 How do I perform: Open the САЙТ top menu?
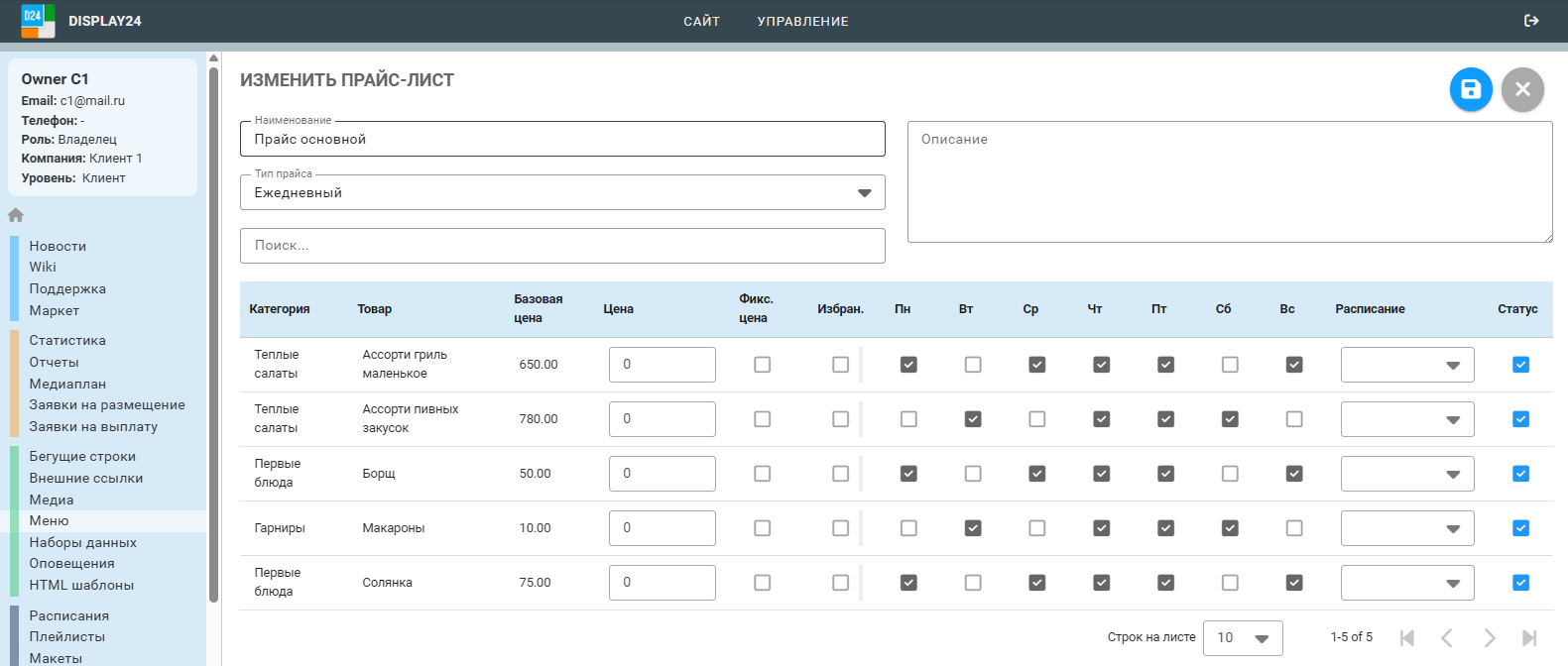coord(701,21)
